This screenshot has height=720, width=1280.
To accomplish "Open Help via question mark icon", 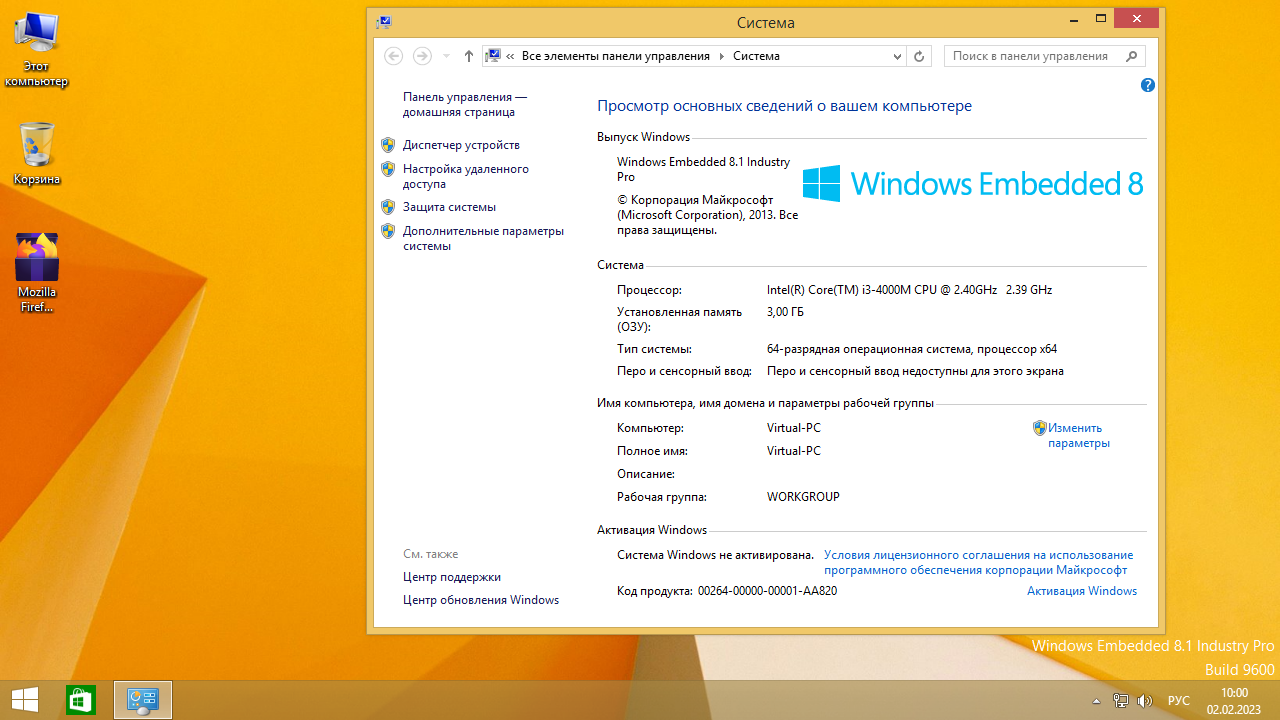I will click(x=1148, y=86).
